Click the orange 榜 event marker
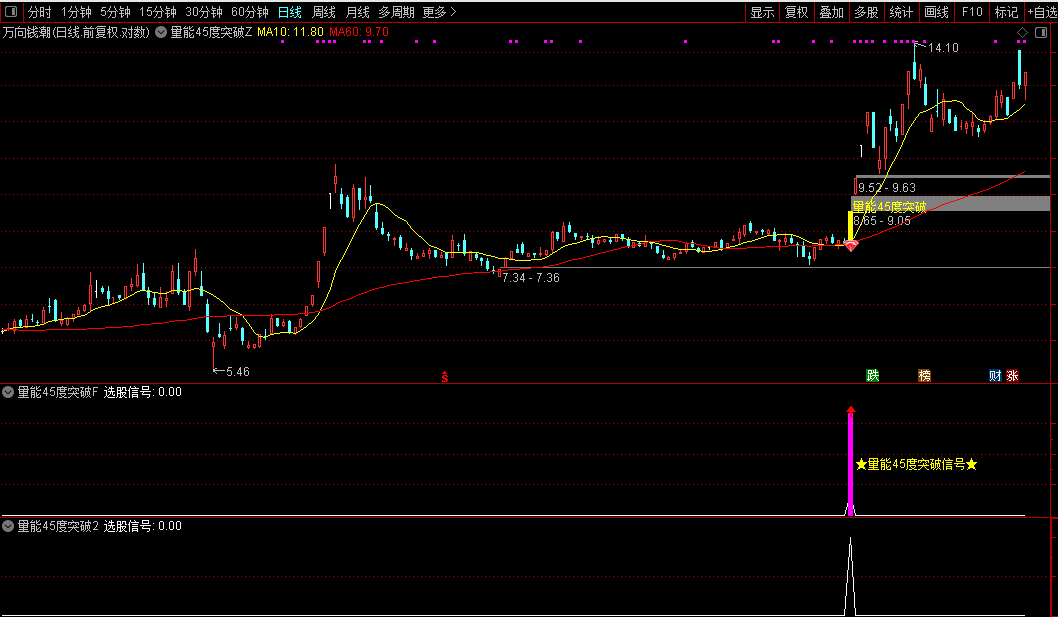Screen dimensions: 1058x617 (x=924, y=376)
